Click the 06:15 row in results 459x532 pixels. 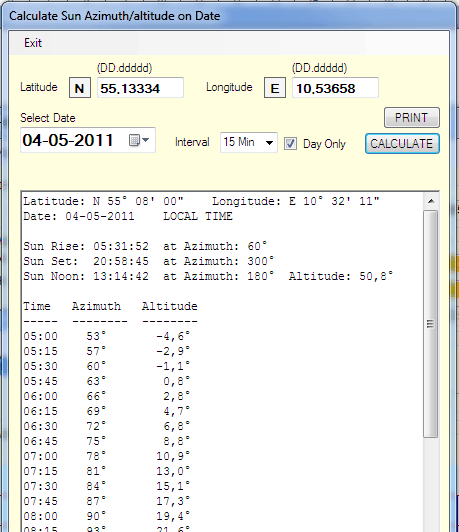tap(107, 411)
